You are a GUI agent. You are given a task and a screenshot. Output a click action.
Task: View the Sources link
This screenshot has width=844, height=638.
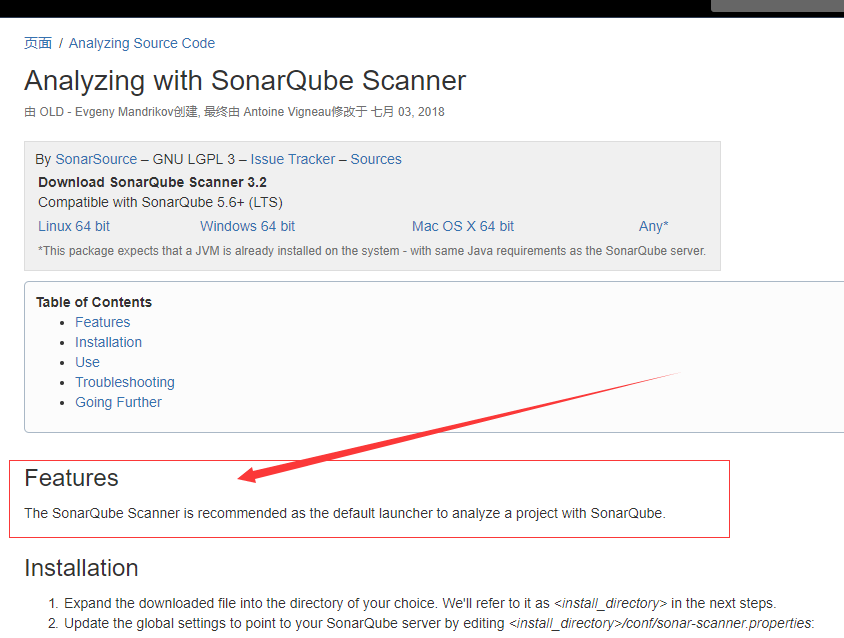click(376, 159)
